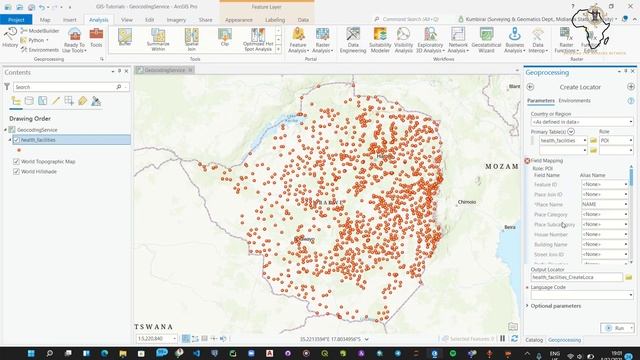The height and width of the screenshot is (360, 640).
Task: Open Business Analysis menu
Action: [514, 40]
